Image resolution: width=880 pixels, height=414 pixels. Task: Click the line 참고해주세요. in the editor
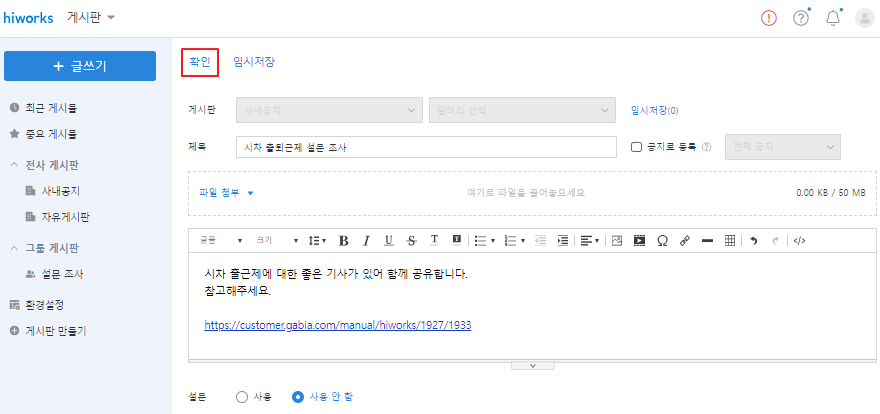238,291
